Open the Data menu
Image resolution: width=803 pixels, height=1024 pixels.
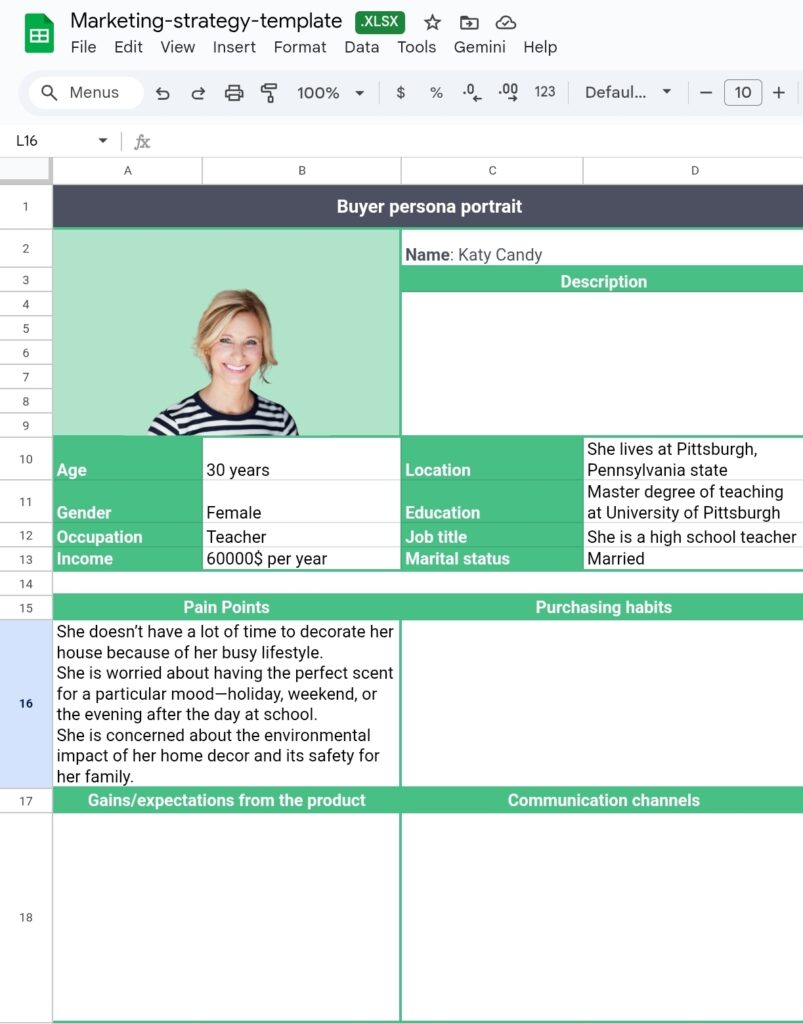pyautogui.click(x=361, y=47)
